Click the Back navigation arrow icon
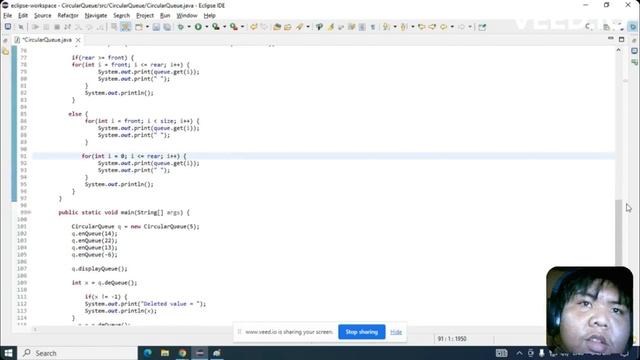Image resolution: width=640 pixels, height=360 pixels. [443, 27]
